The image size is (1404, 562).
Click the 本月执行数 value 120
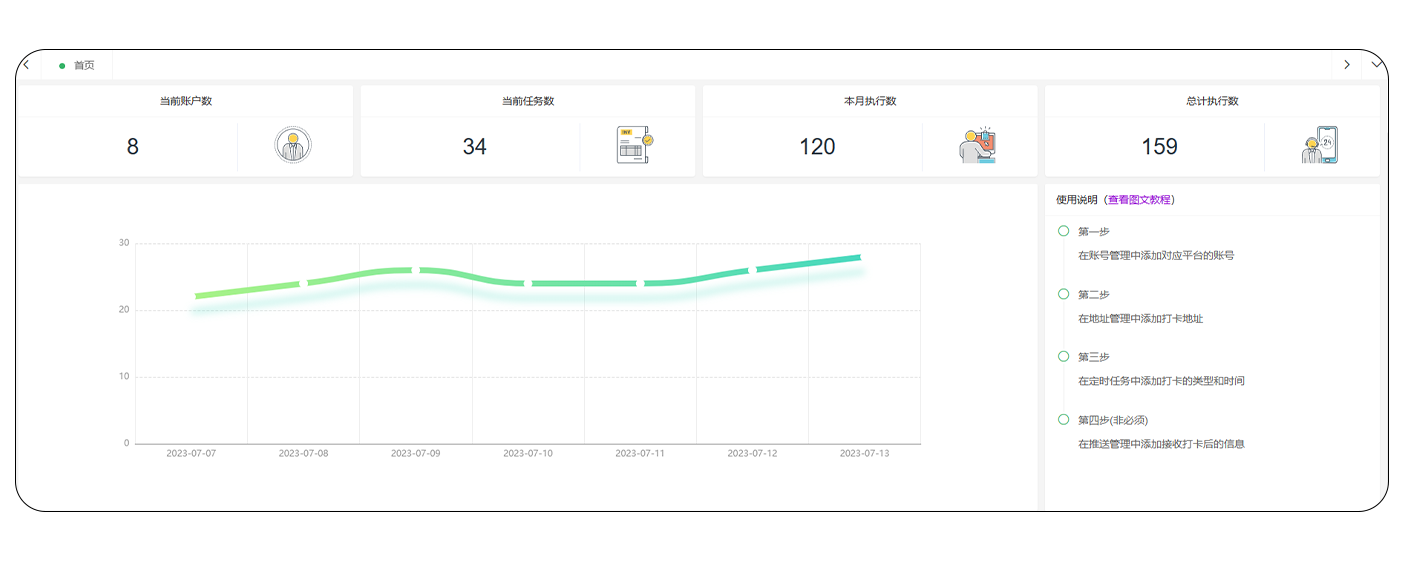click(817, 147)
